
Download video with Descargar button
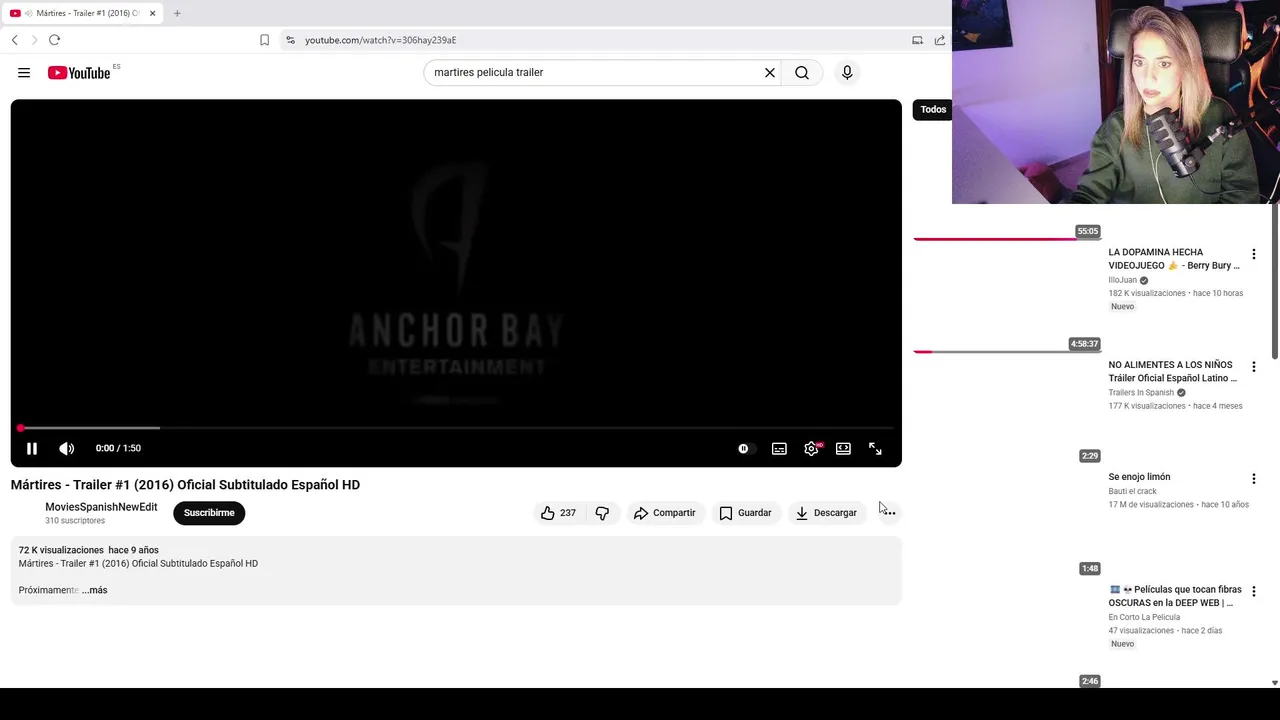(826, 513)
